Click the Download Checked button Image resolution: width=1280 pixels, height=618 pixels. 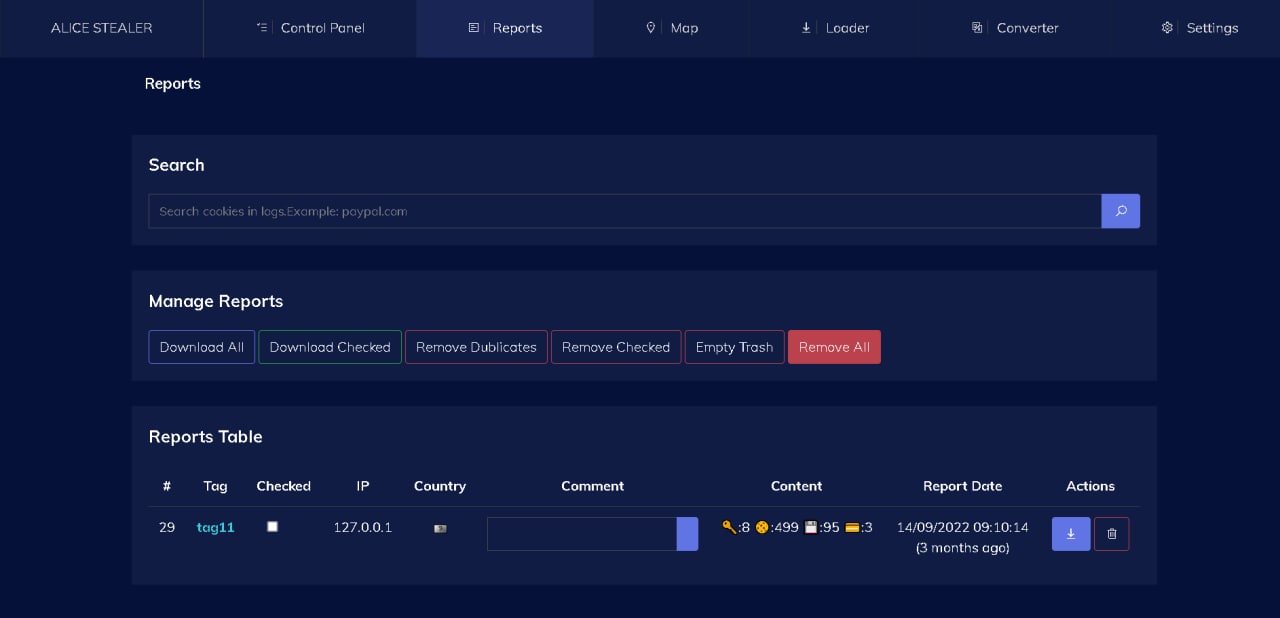tap(330, 347)
